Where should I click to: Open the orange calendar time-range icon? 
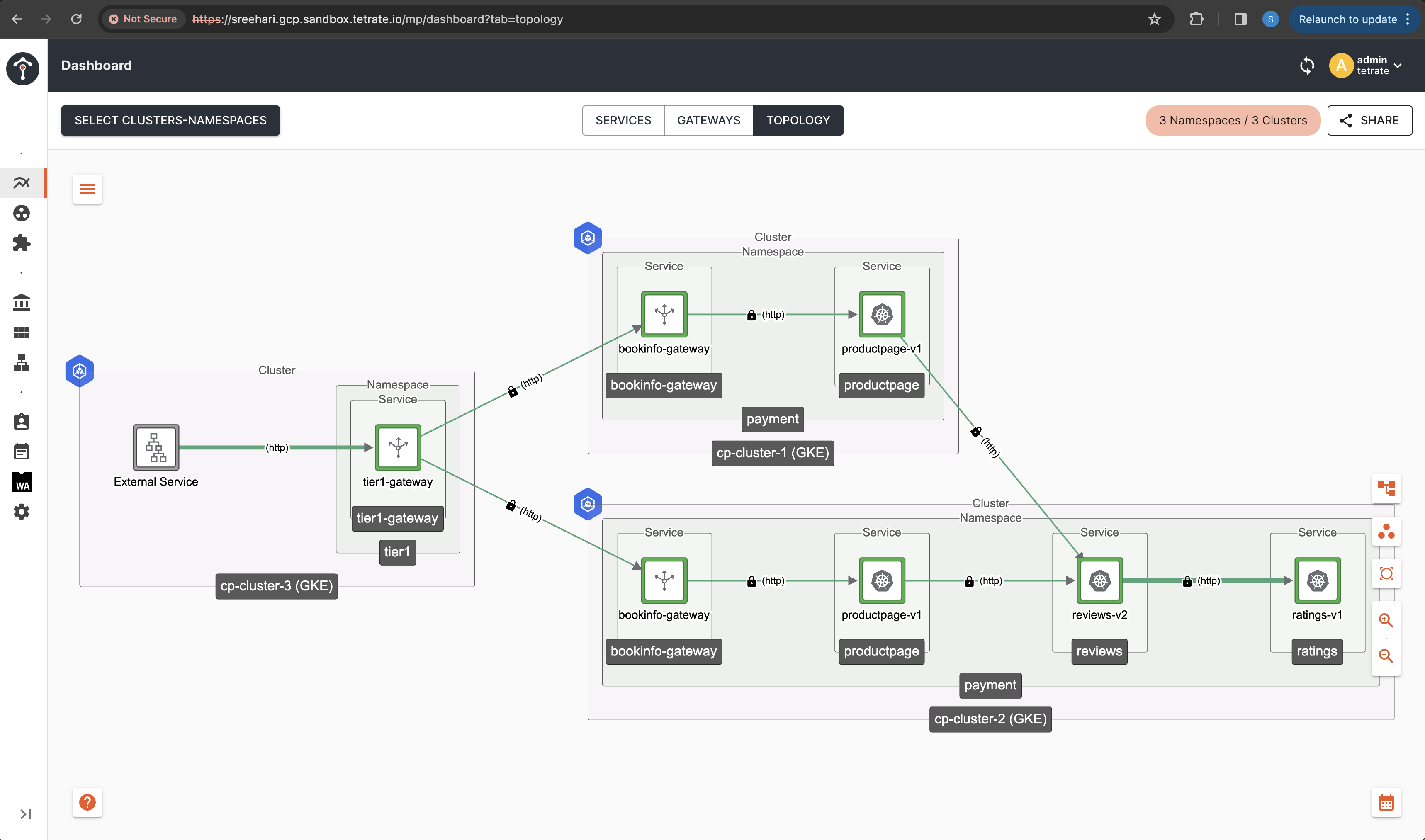[x=1386, y=802]
